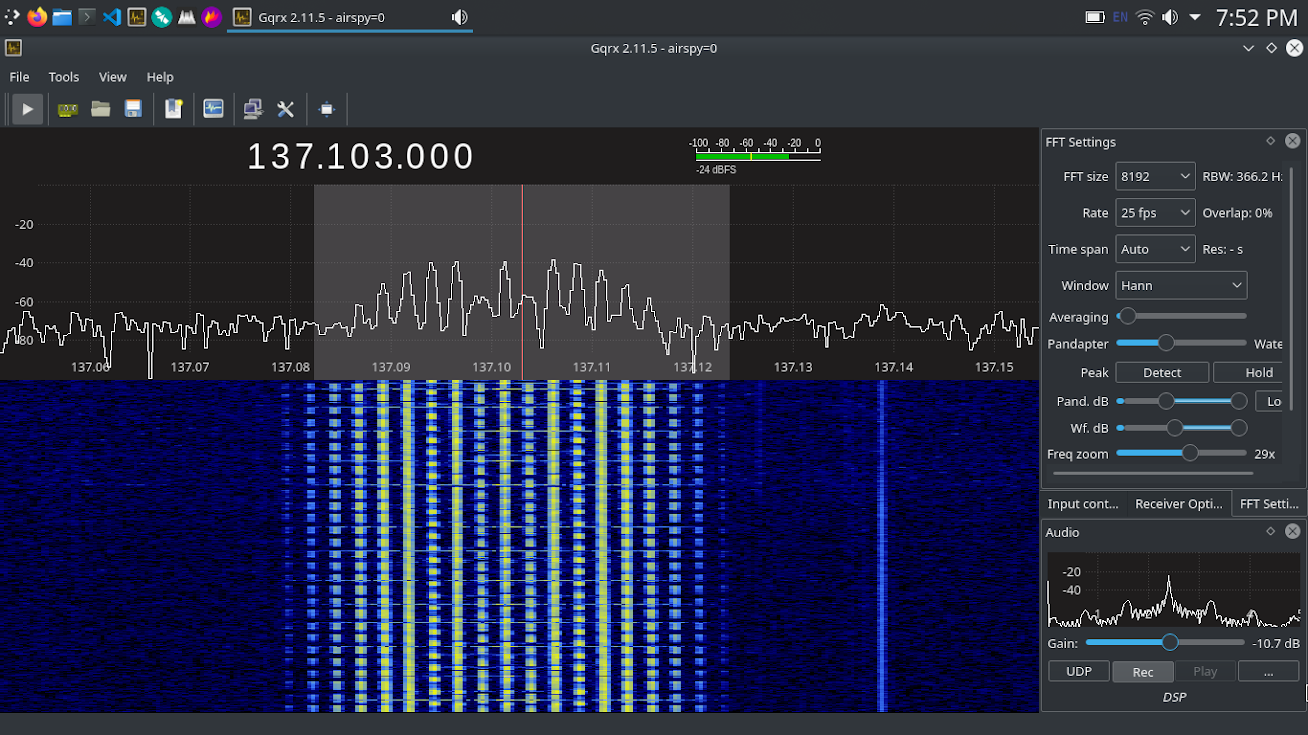1308x735 pixels.
Task: Open the Window Hann dropdown
Action: tap(1181, 285)
